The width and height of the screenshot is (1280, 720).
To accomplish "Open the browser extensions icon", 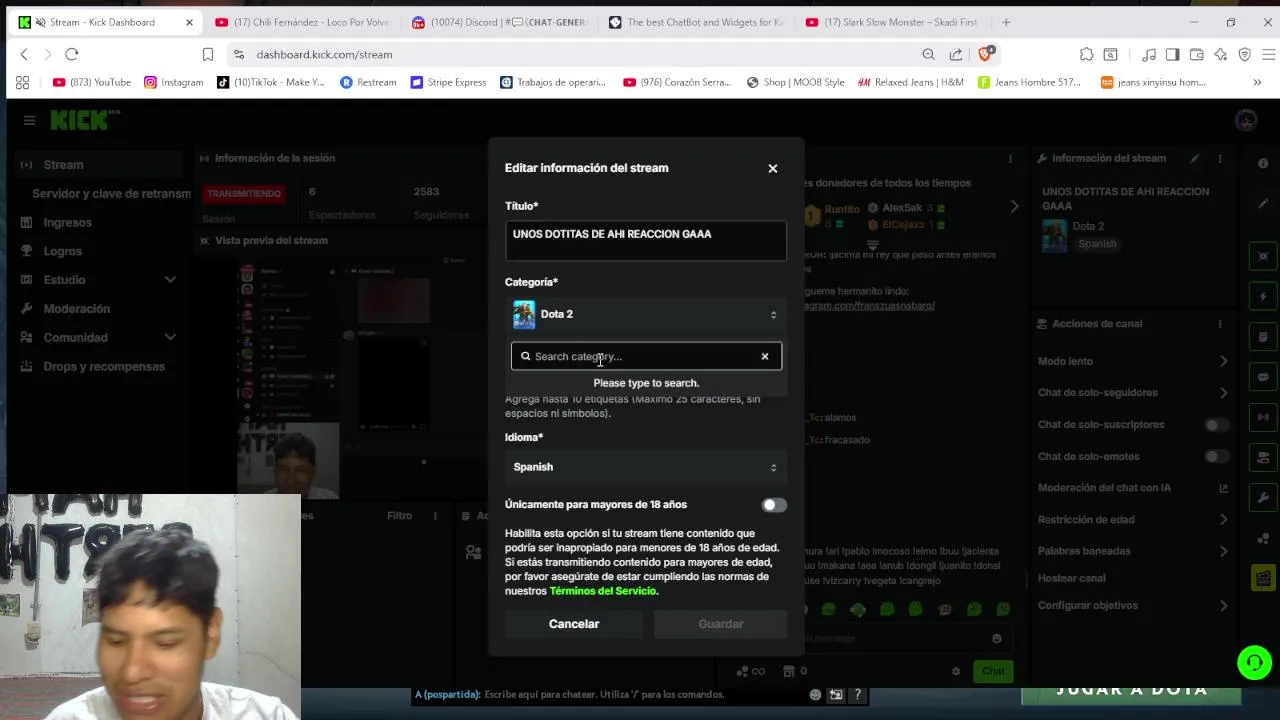I will (x=1086, y=54).
